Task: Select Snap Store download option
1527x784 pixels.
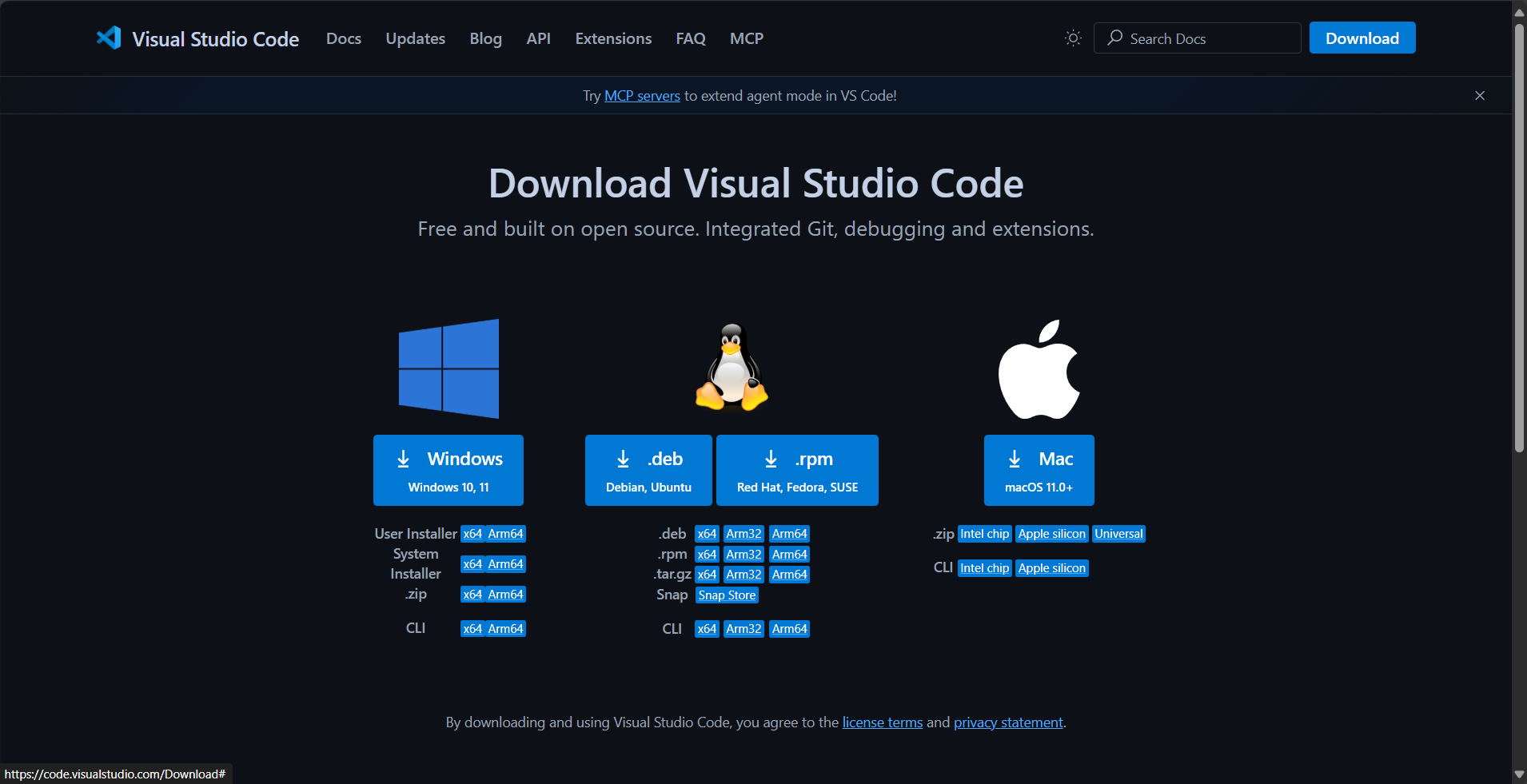Action: pos(727,595)
